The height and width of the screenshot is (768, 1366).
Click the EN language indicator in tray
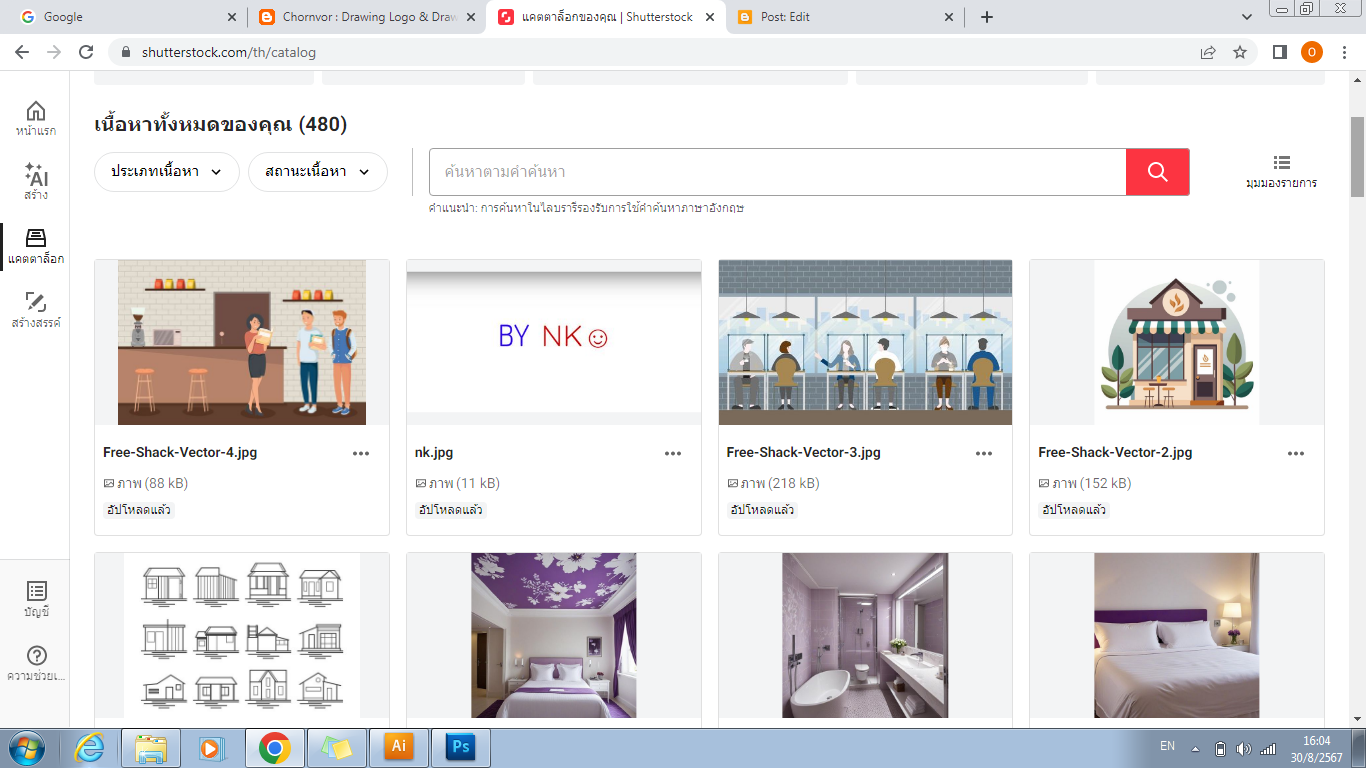[x=1167, y=746]
